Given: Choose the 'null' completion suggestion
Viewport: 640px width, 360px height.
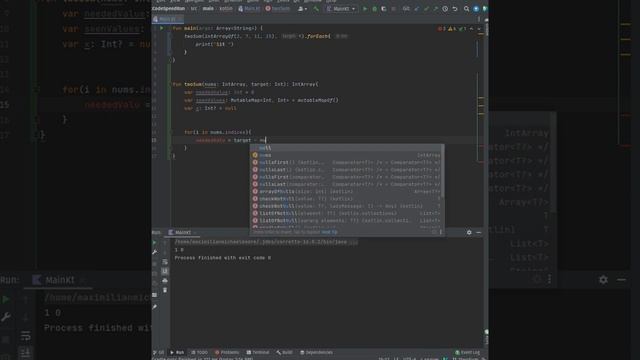Looking at the screenshot, I should click(347, 148).
